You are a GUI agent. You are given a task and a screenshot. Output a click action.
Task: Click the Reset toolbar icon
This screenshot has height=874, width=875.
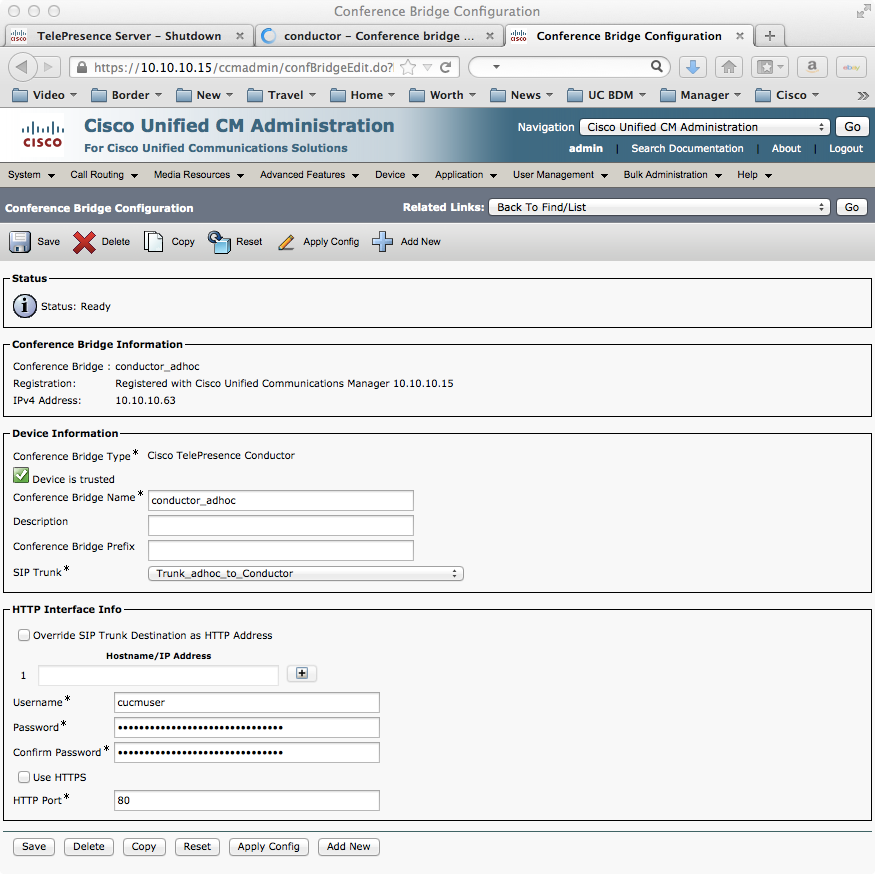(219, 242)
